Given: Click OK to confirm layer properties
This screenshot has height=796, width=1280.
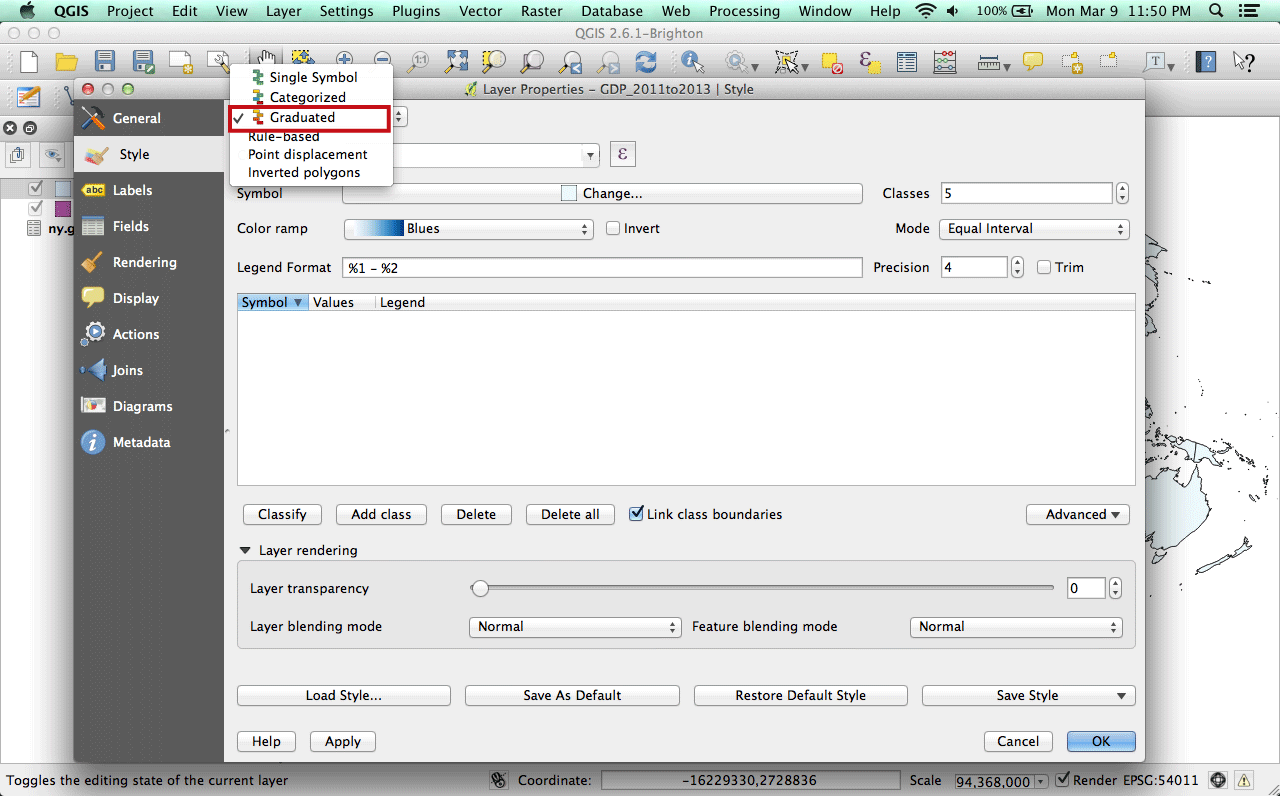Looking at the screenshot, I should pos(1101,741).
